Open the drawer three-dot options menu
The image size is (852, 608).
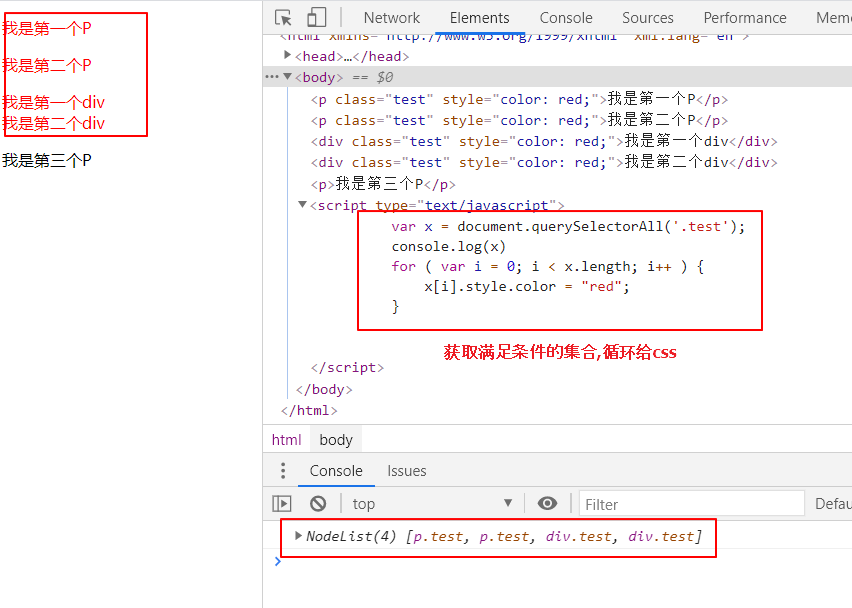(x=281, y=470)
